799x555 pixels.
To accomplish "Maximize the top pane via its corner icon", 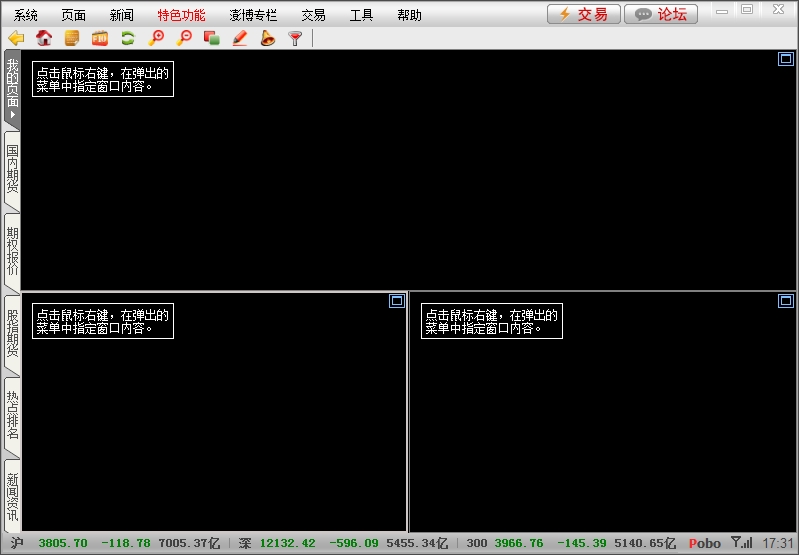I will [786, 59].
